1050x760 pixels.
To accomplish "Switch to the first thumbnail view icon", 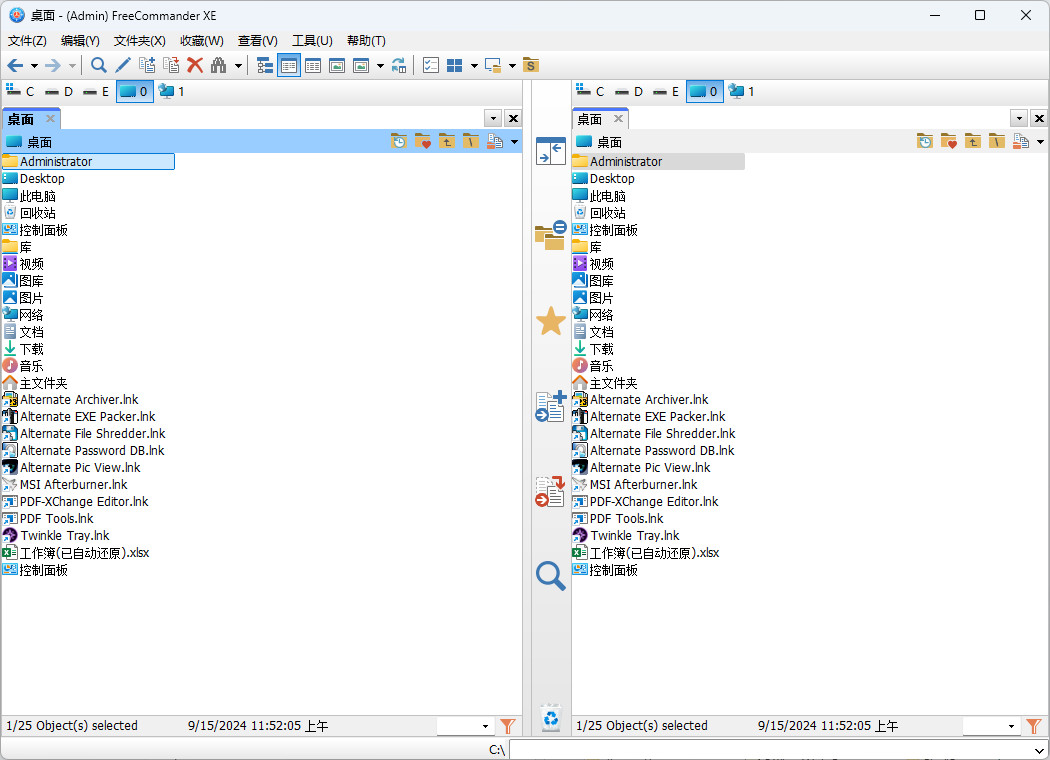I will coord(337,65).
